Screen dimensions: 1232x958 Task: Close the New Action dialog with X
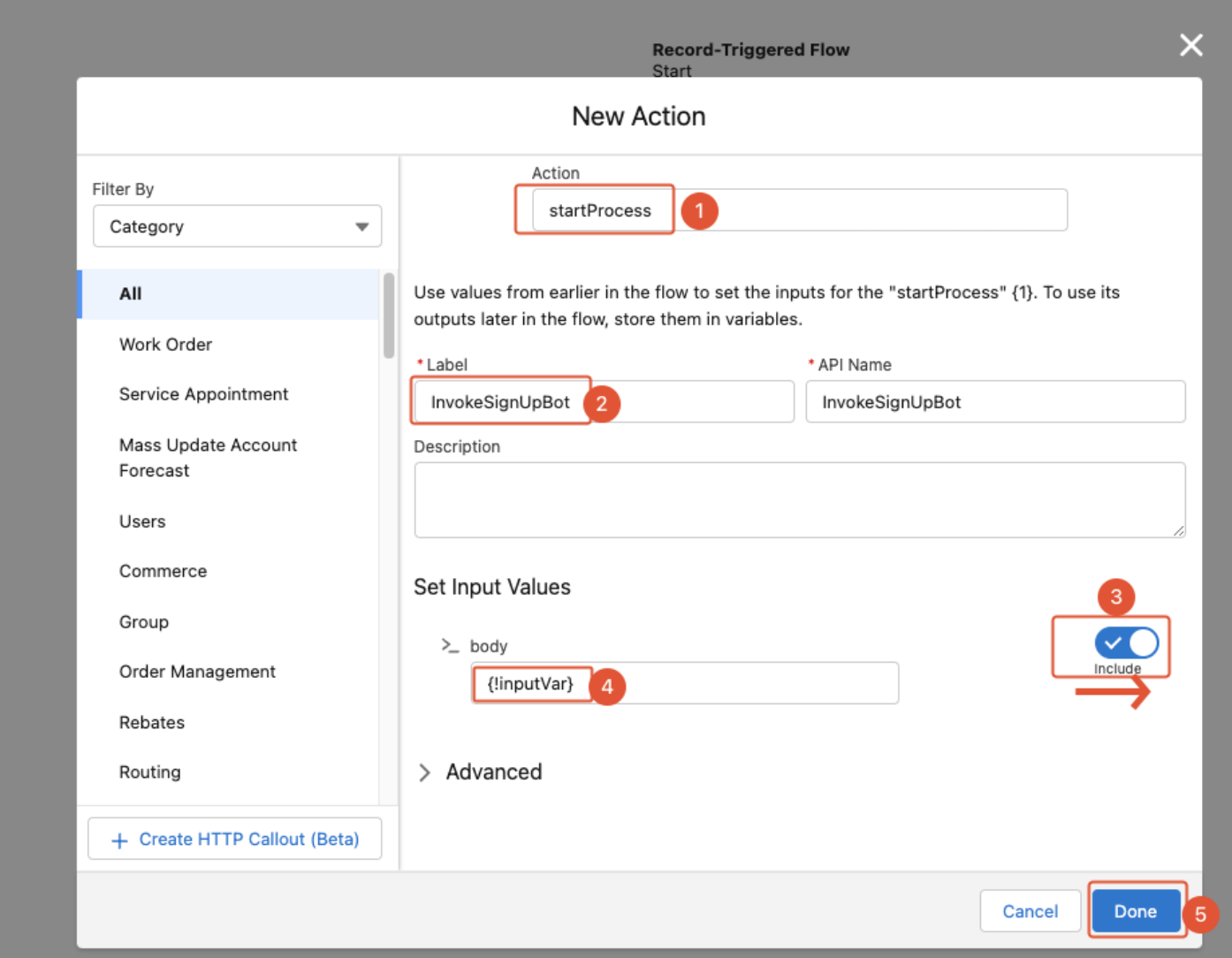tap(1190, 45)
